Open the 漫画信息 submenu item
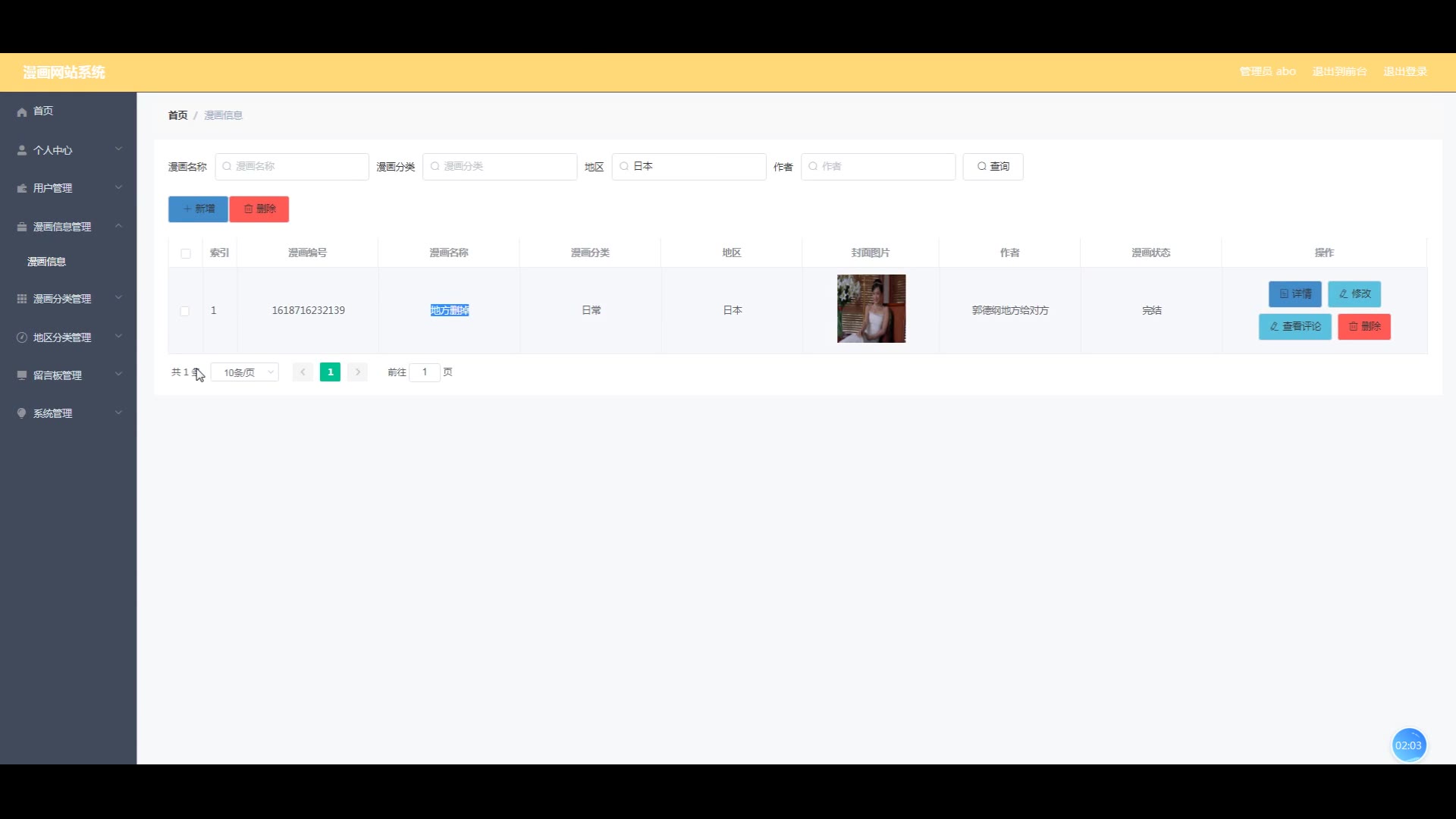The width and height of the screenshot is (1456, 819). click(x=47, y=262)
